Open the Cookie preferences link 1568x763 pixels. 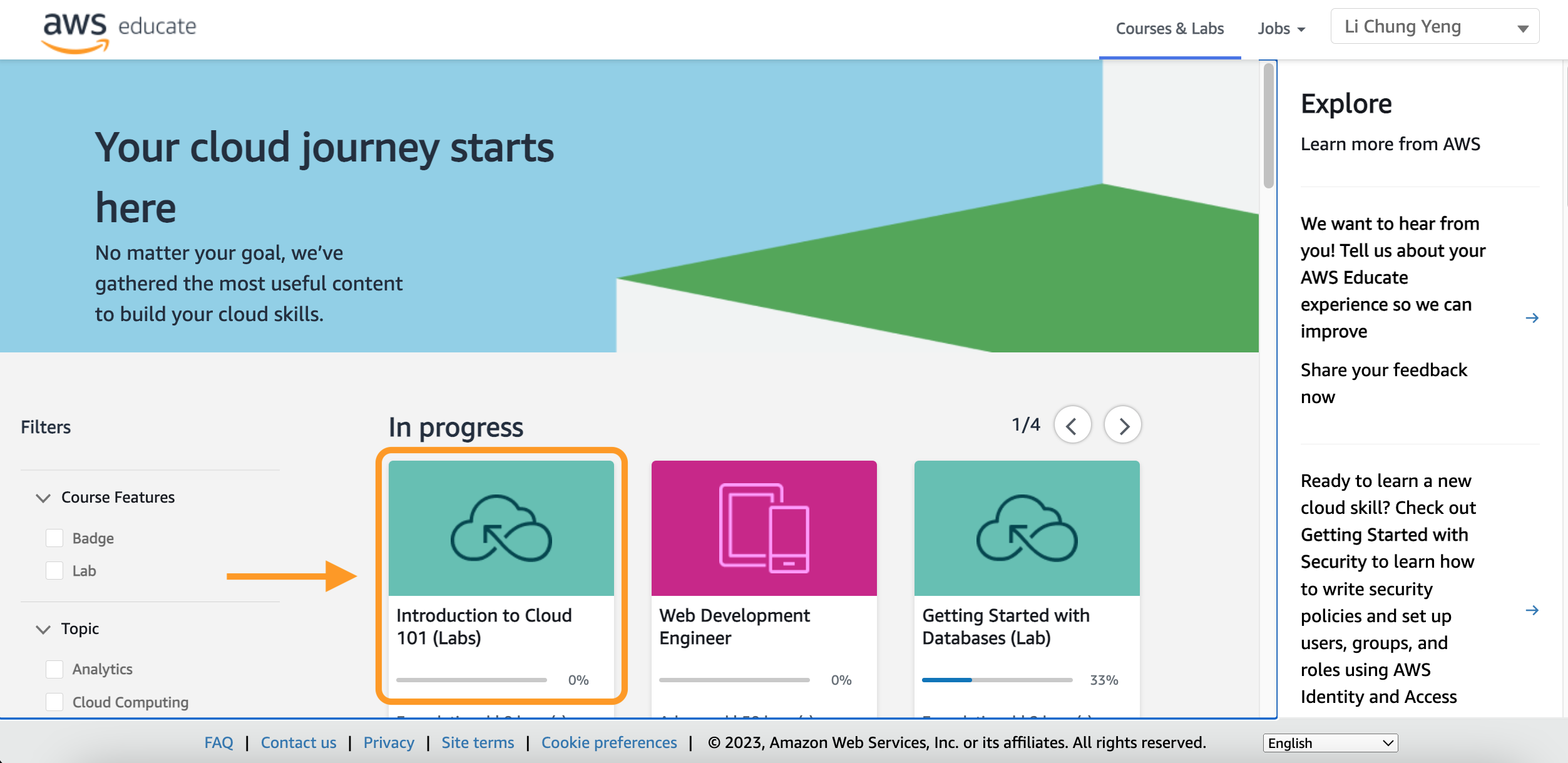click(x=608, y=743)
